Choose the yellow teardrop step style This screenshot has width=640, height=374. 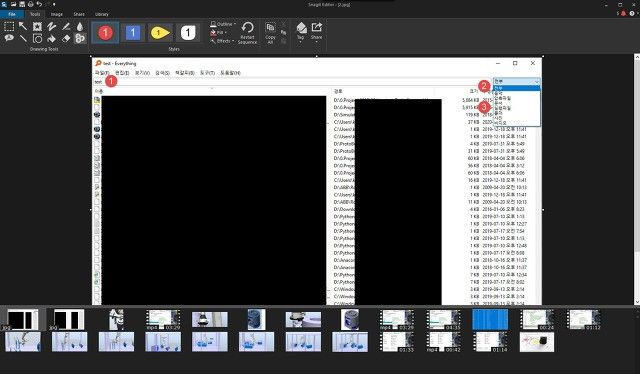[160, 33]
